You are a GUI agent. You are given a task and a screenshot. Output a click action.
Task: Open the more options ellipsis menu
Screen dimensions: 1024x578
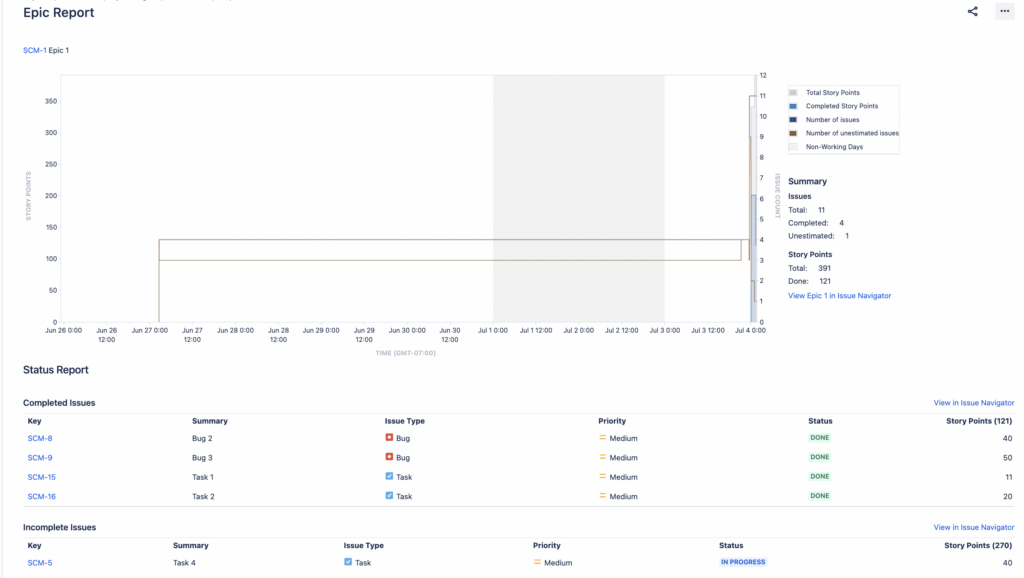click(1003, 12)
